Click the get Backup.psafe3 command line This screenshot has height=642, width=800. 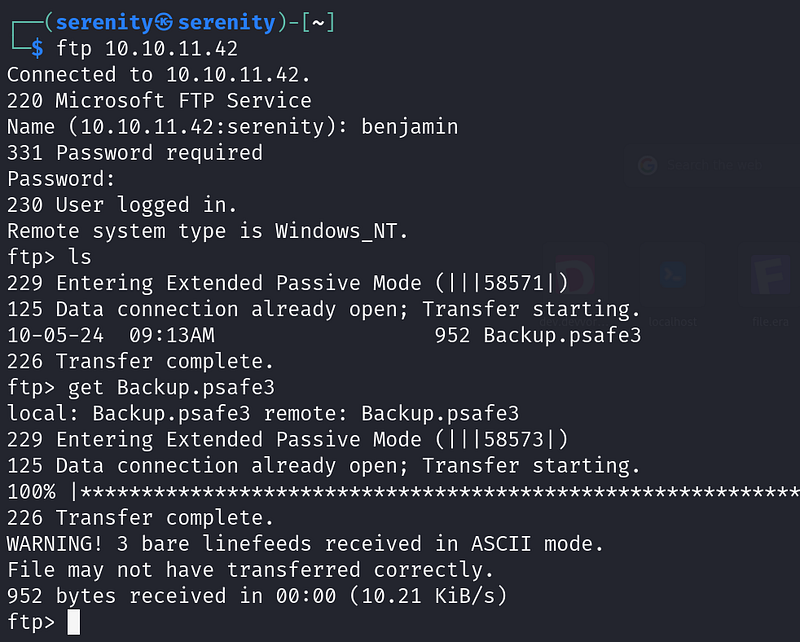coord(171,388)
